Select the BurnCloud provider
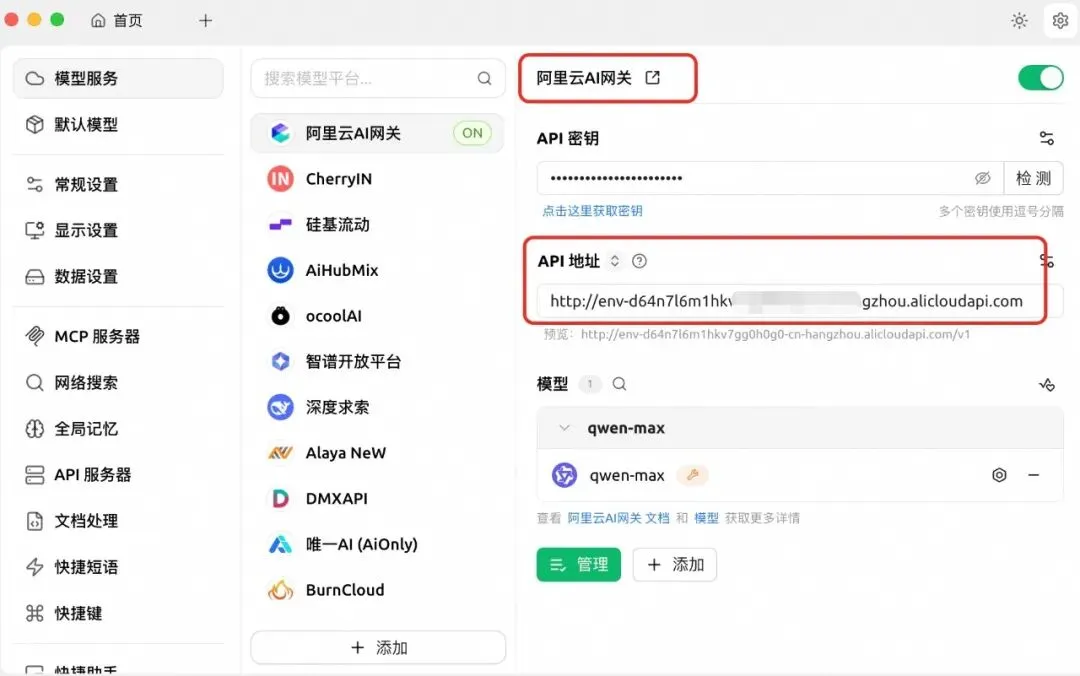Image resolution: width=1080 pixels, height=676 pixels. pos(377,590)
